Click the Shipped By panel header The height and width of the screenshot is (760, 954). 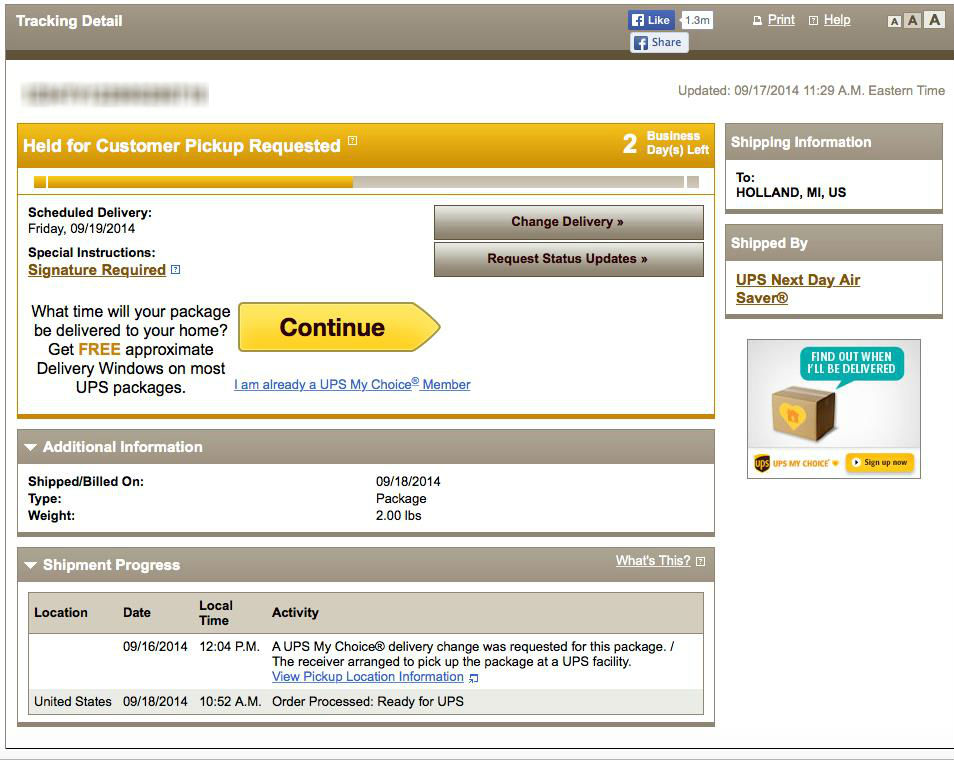click(x=834, y=243)
